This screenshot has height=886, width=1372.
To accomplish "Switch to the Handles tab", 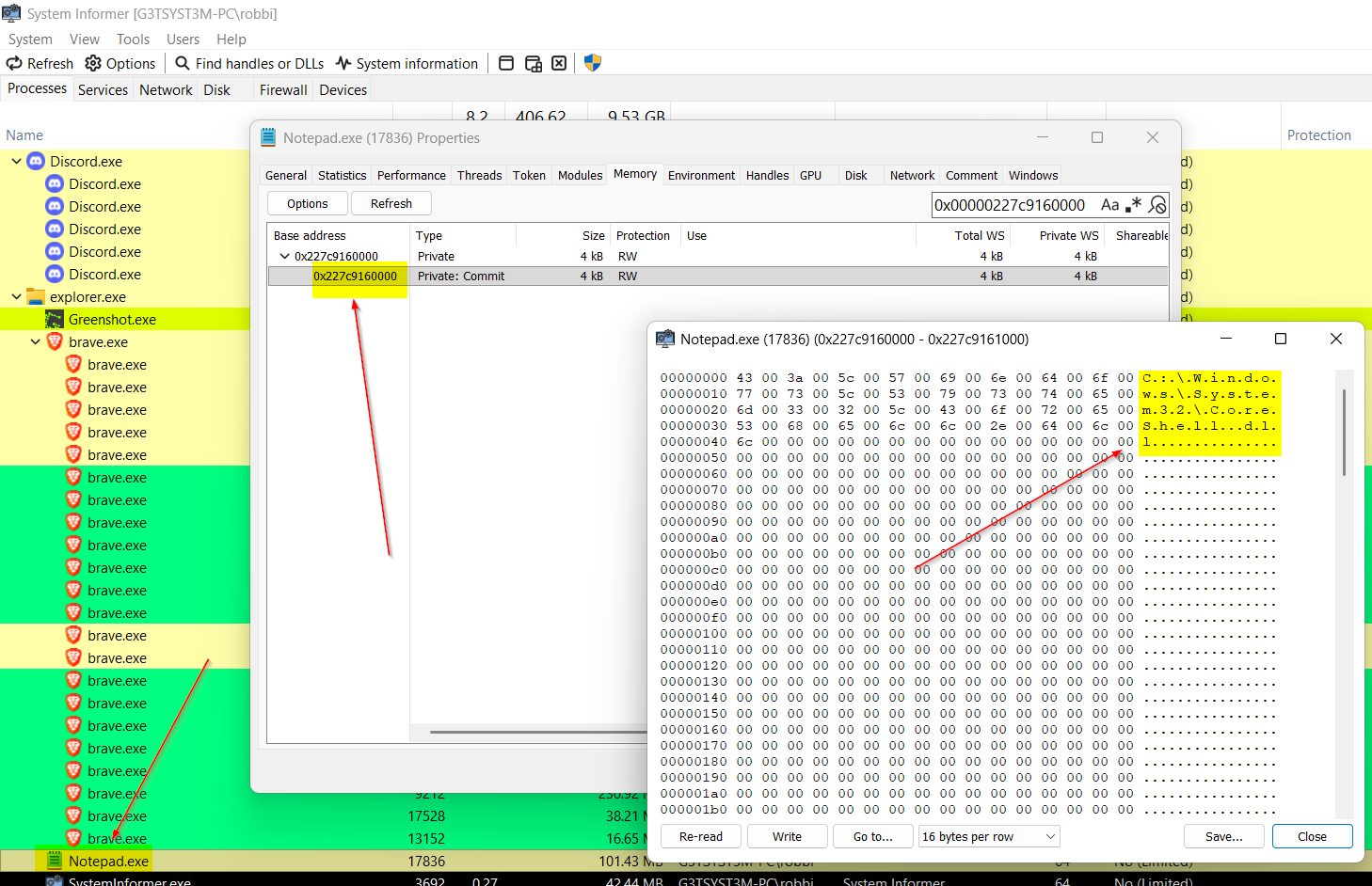I will (767, 175).
